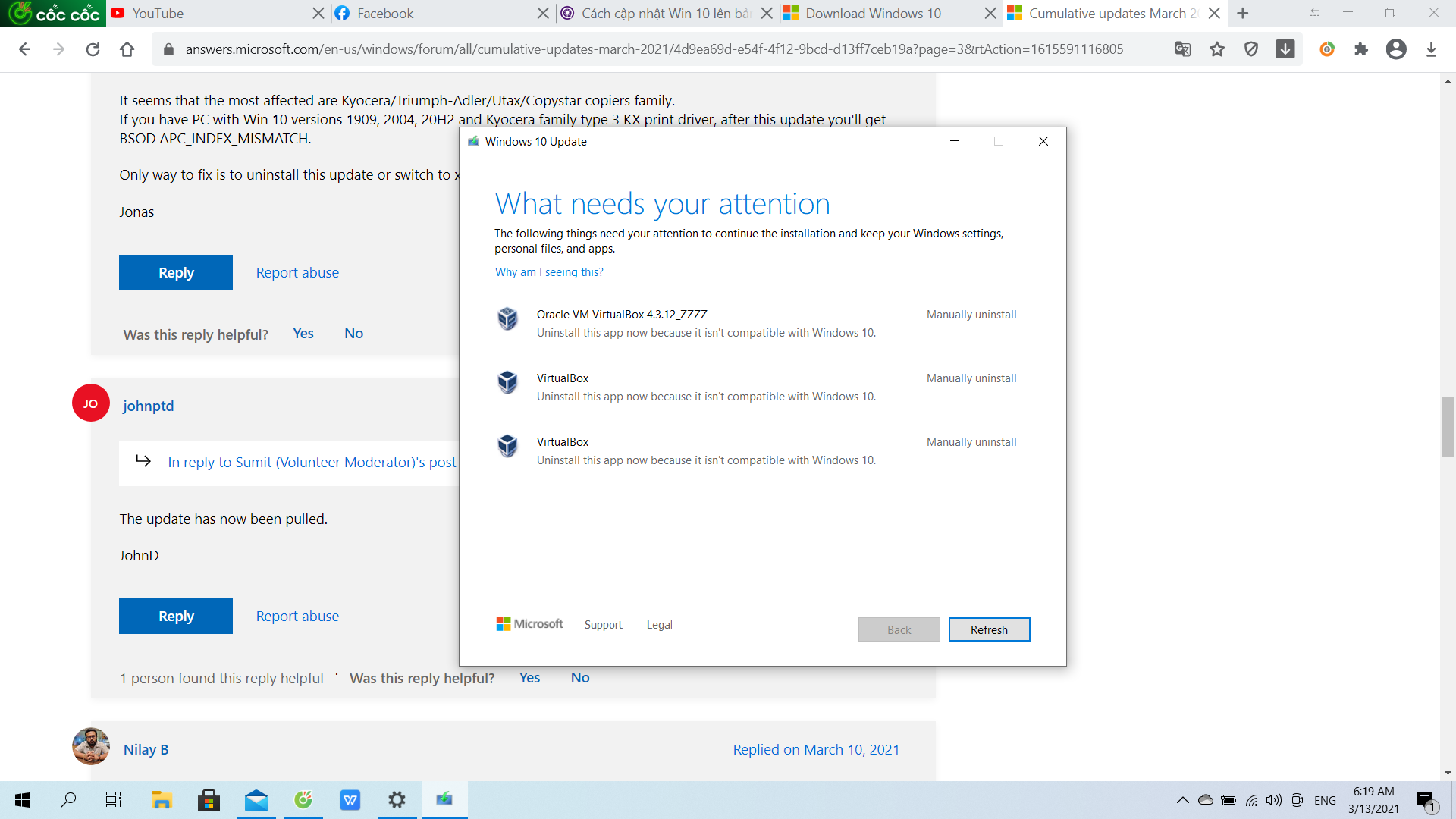
Task: Open the user profile icon
Action: (1396, 49)
